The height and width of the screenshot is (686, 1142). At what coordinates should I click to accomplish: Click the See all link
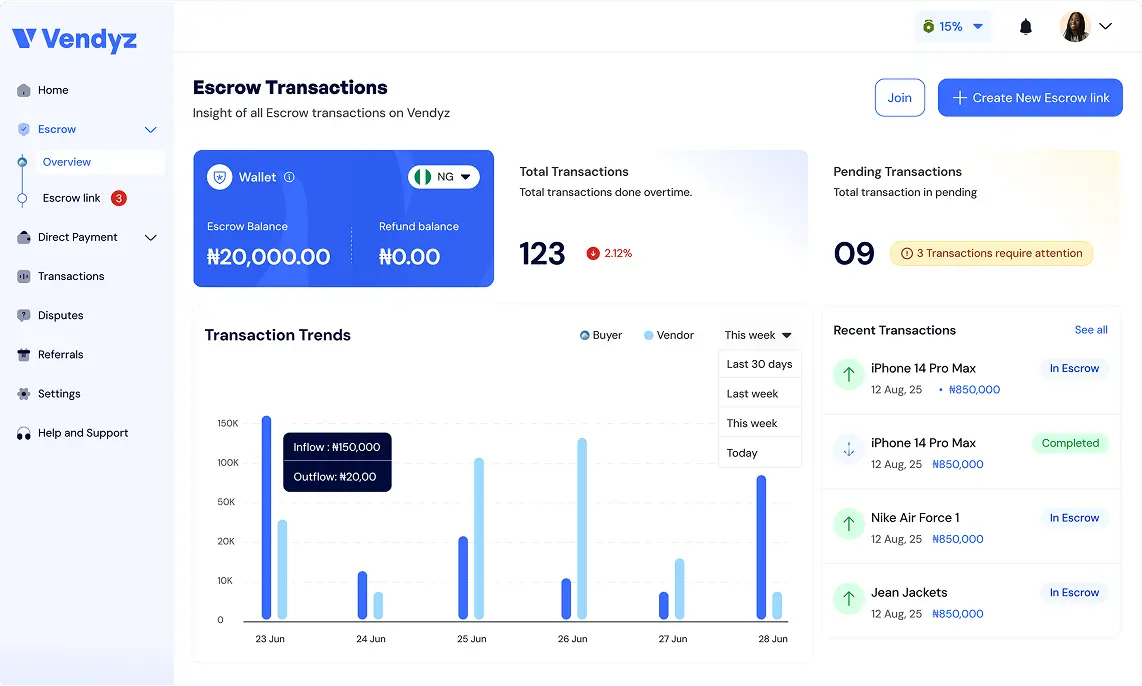(x=1090, y=330)
